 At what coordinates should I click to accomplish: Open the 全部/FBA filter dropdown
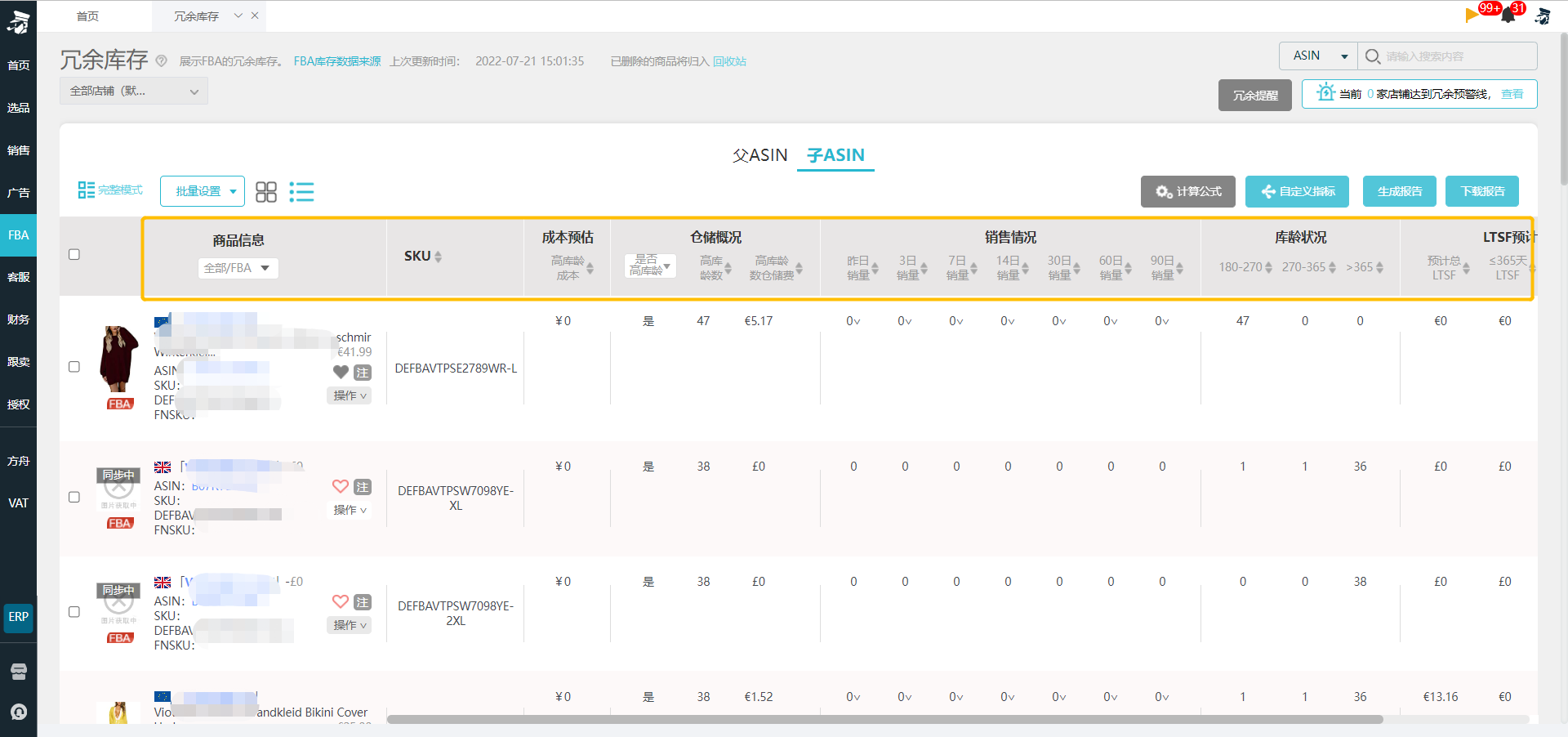click(x=238, y=268)
